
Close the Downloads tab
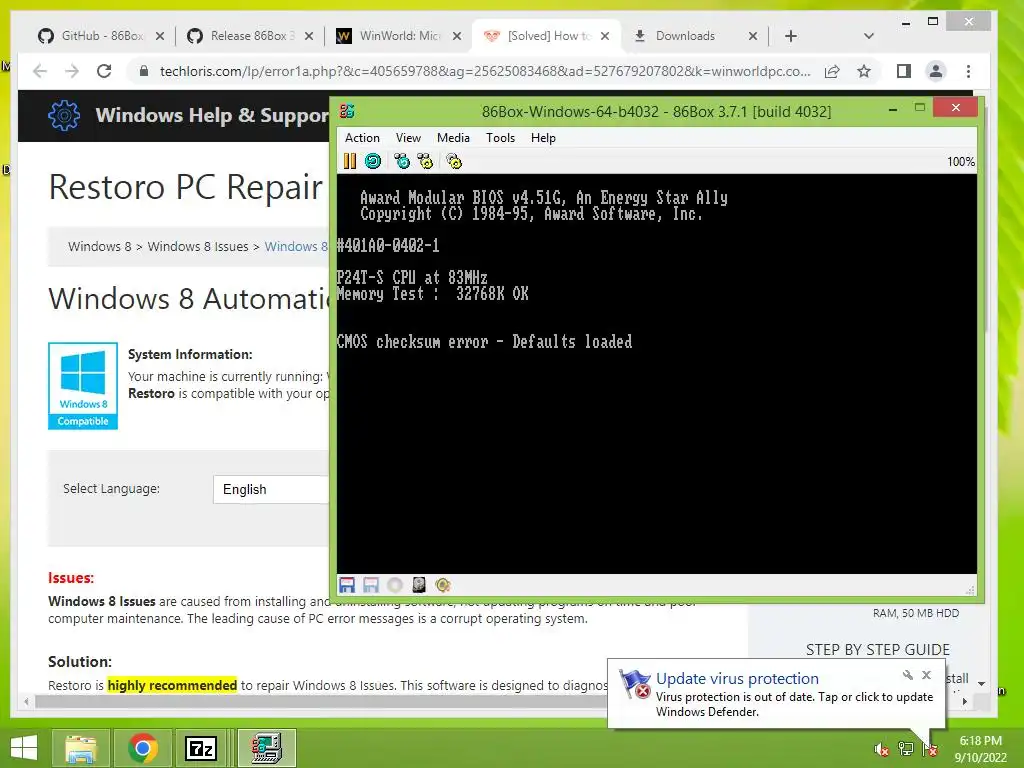[753, 36]
